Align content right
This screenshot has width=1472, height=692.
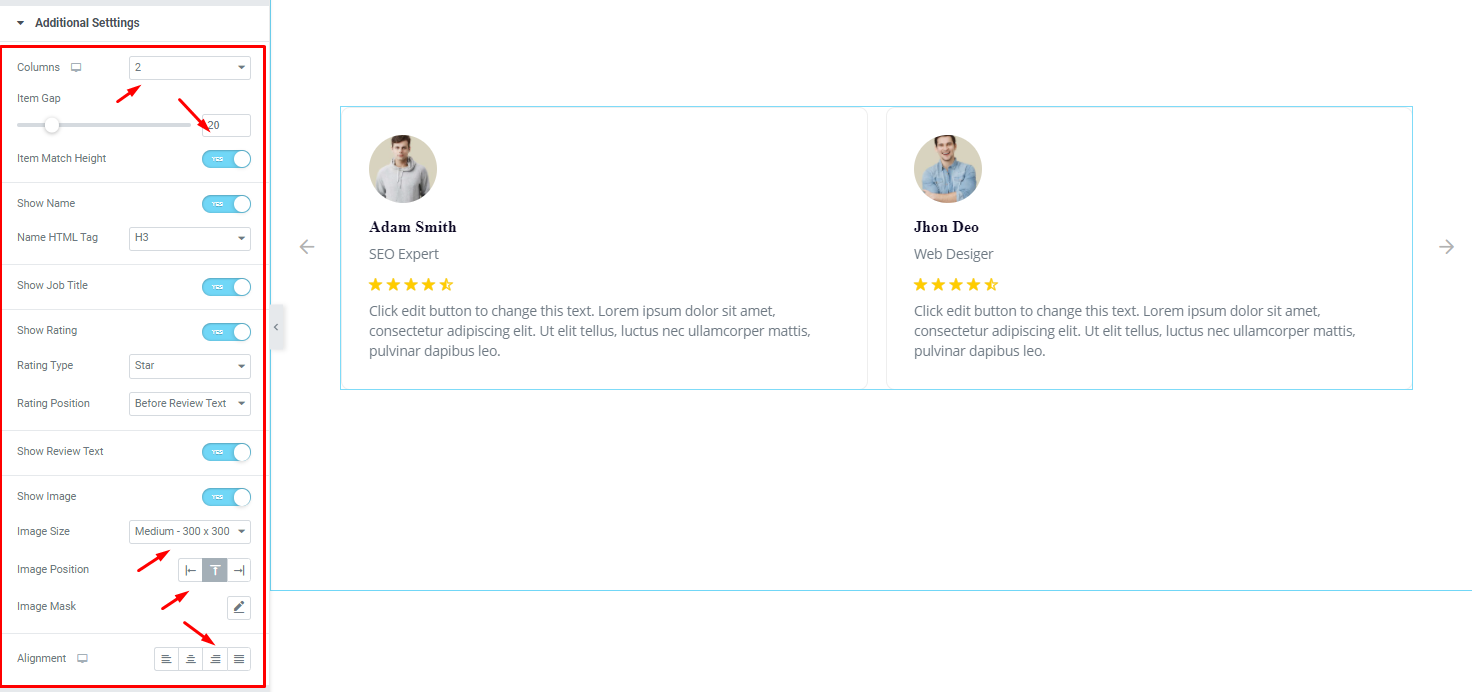point(215,659)
